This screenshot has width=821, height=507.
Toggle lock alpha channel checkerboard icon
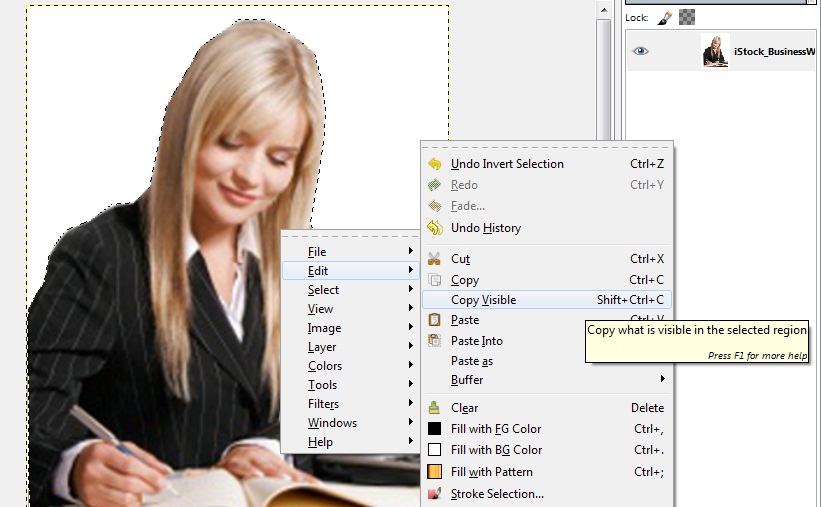687,17
